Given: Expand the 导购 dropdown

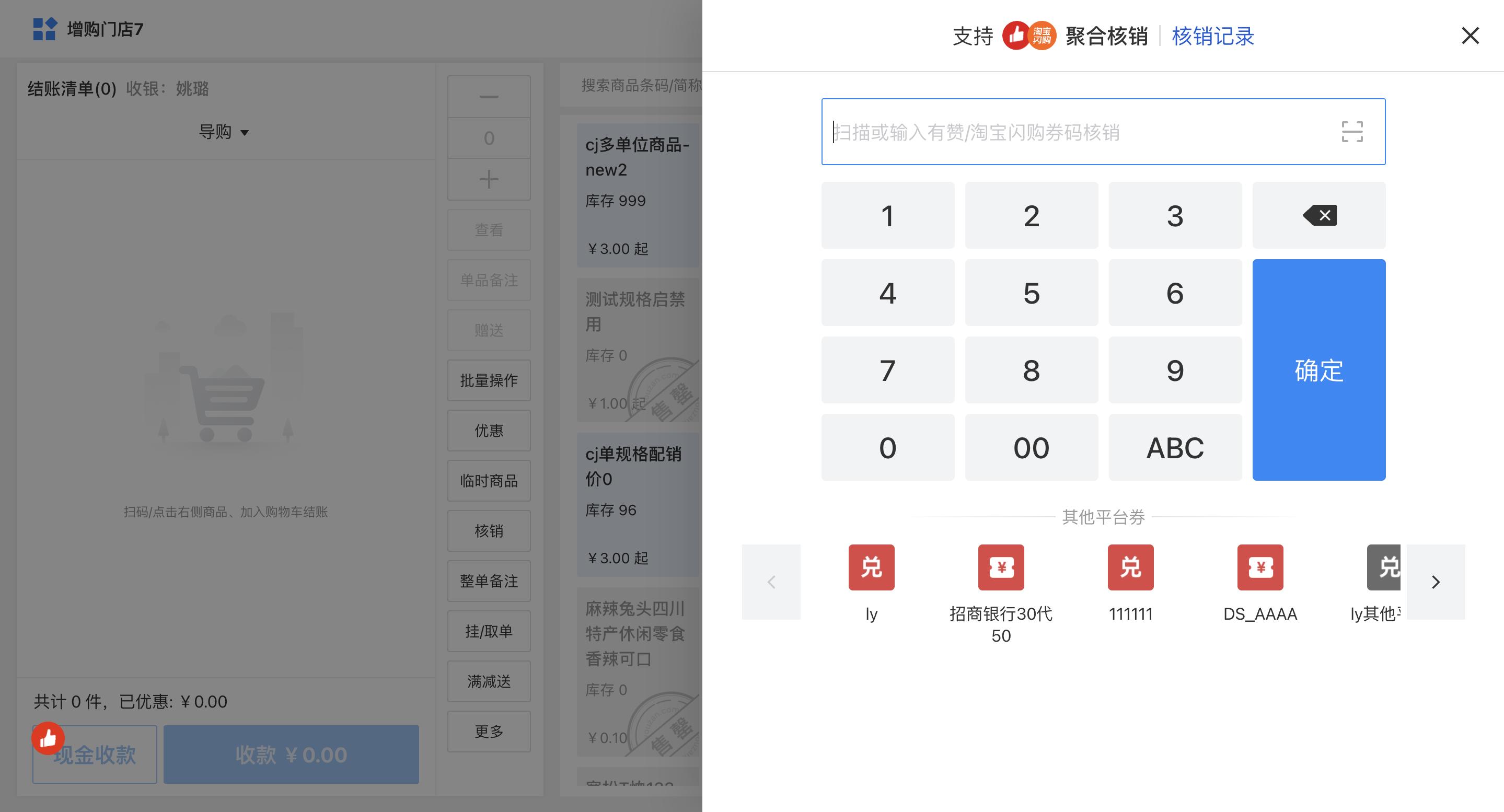Looking at the screenshot, I should tap(224, 132).
